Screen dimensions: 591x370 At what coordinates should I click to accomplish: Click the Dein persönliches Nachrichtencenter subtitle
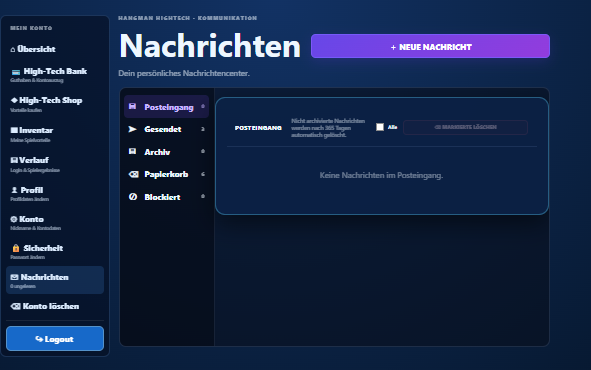click(184, 73)
